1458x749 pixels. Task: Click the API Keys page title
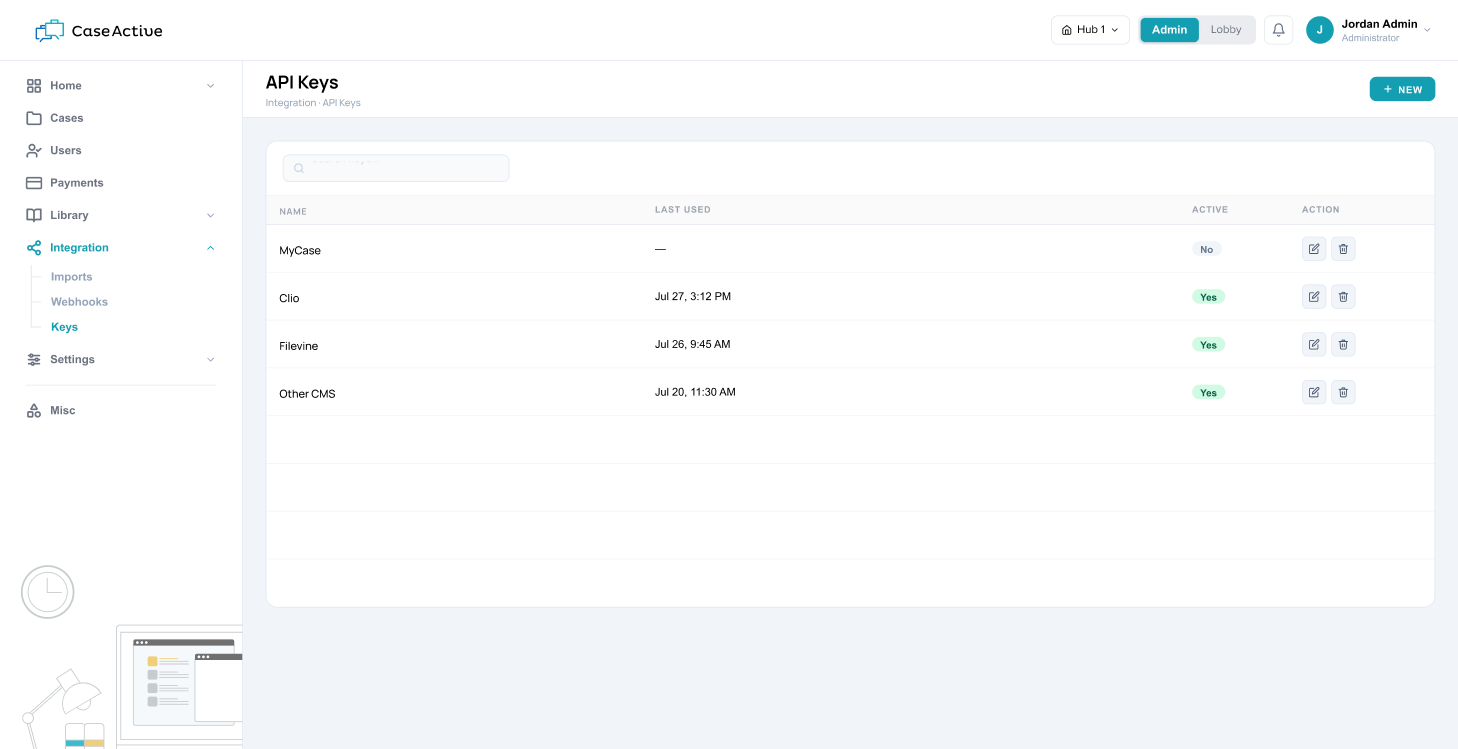[x=302, y=82]
